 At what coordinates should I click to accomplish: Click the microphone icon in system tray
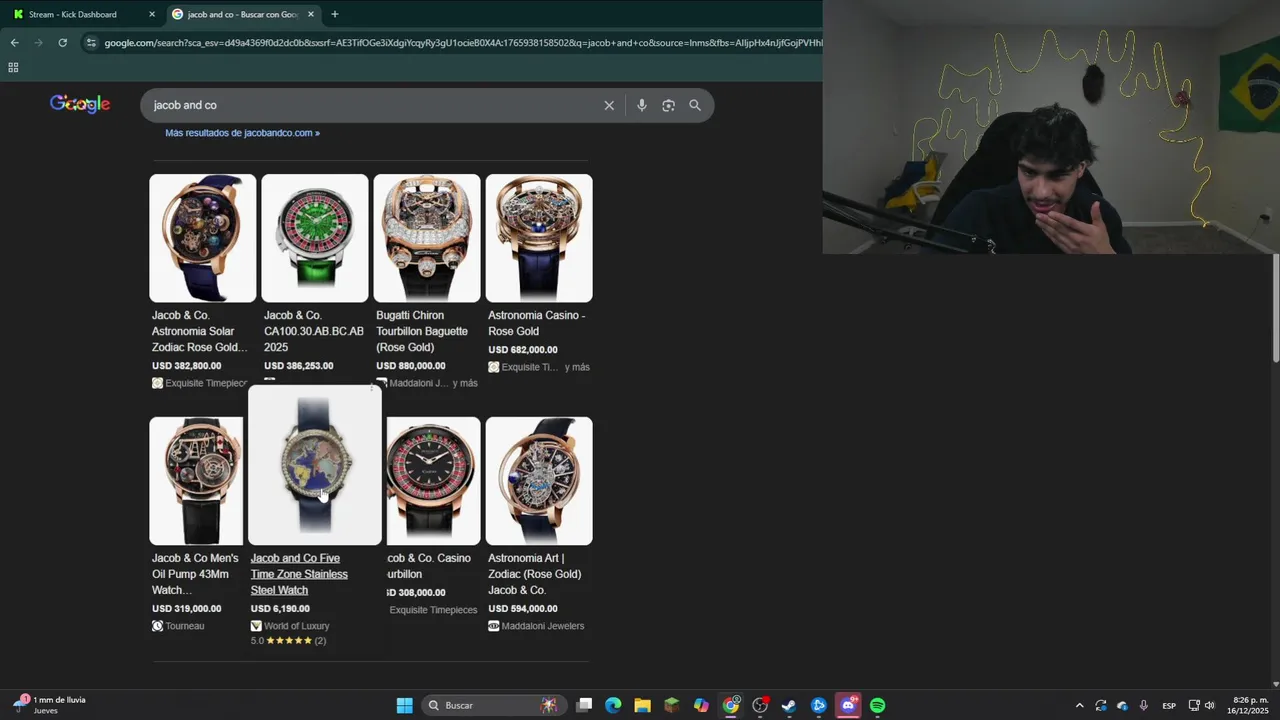(x=1143, y=705)
